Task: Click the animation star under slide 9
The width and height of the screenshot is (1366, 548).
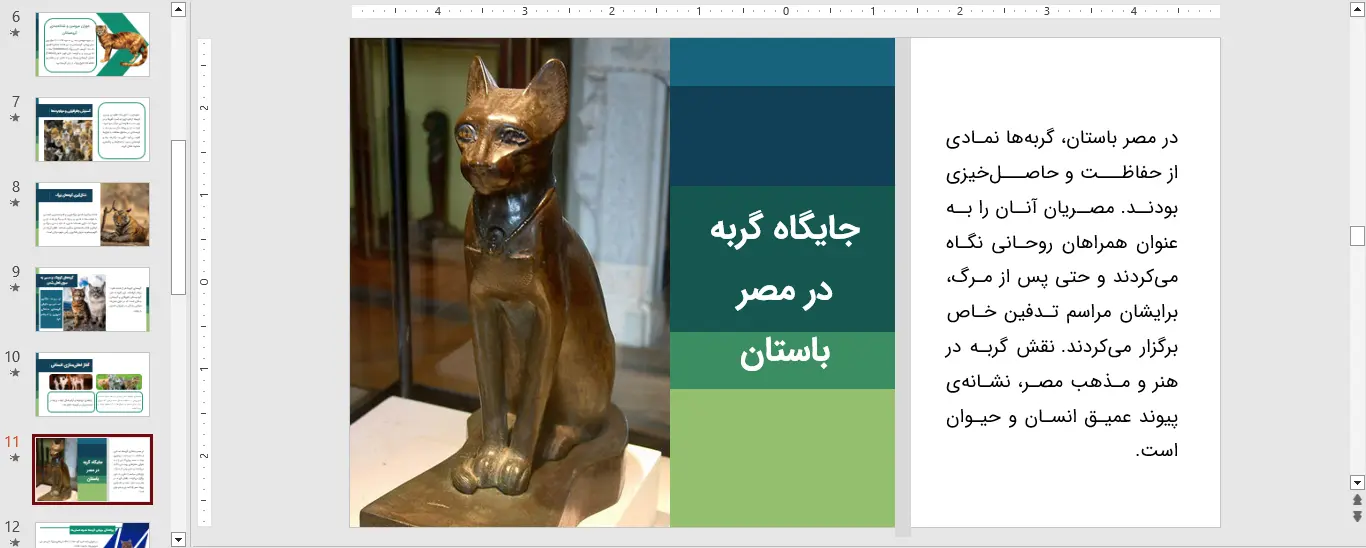Action: tap(14, 288)
